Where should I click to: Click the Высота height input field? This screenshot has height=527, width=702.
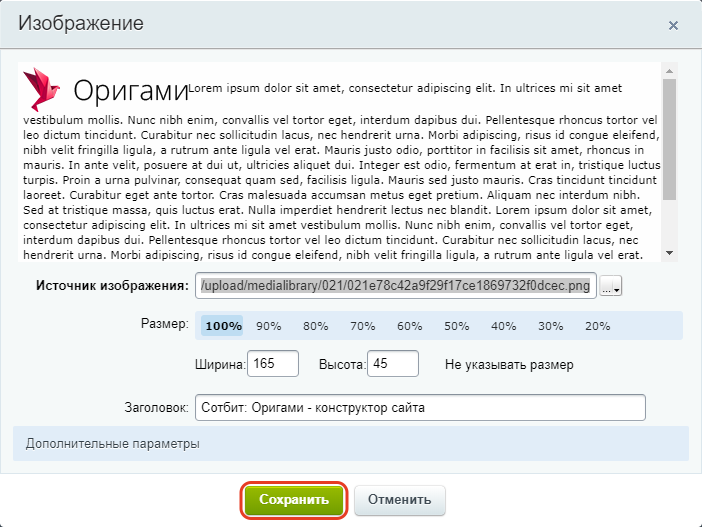tap(393, 364)
